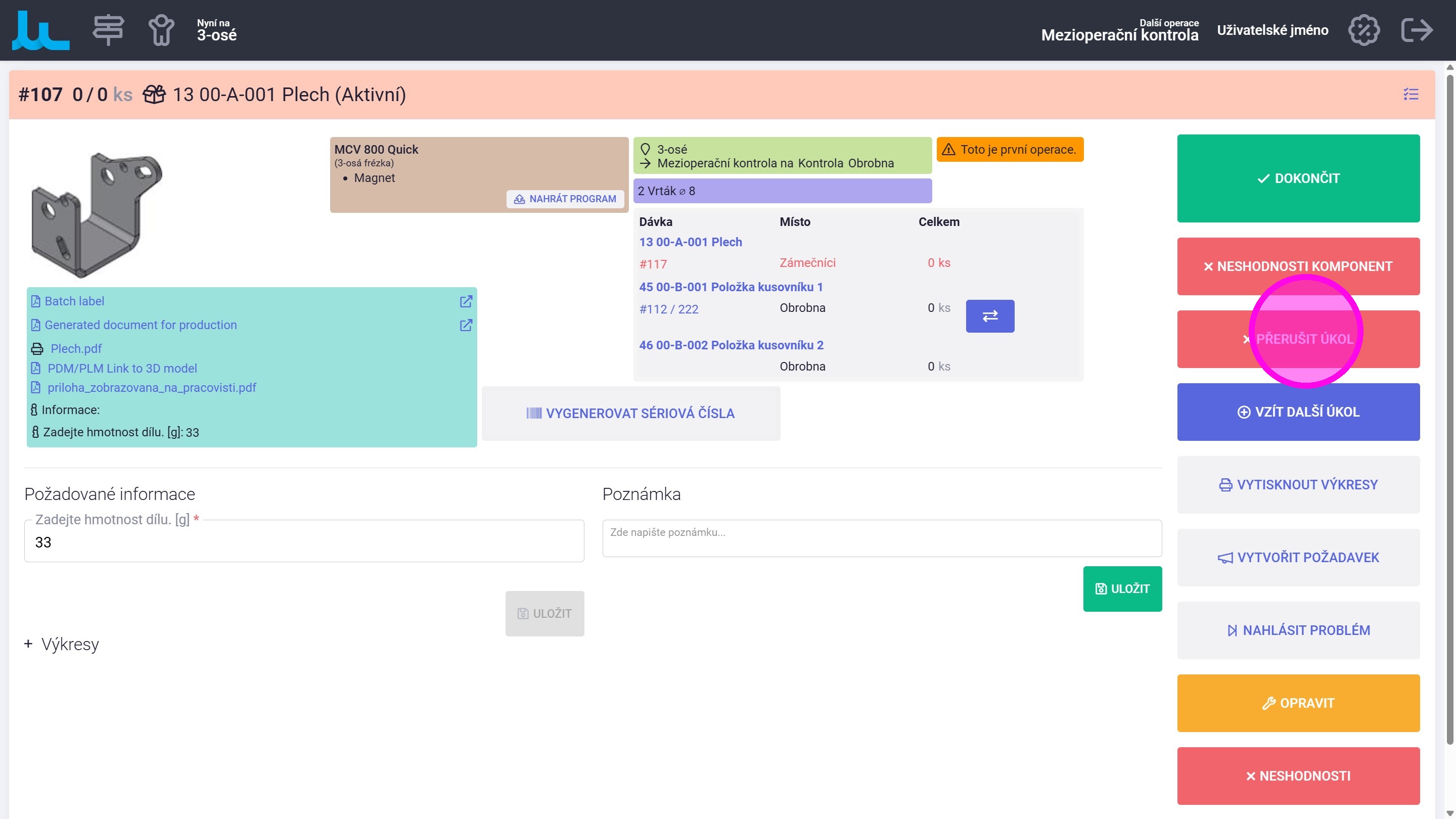1456x819 pixels.
Task: Click the worker figure icon in header
Action: 161,30
